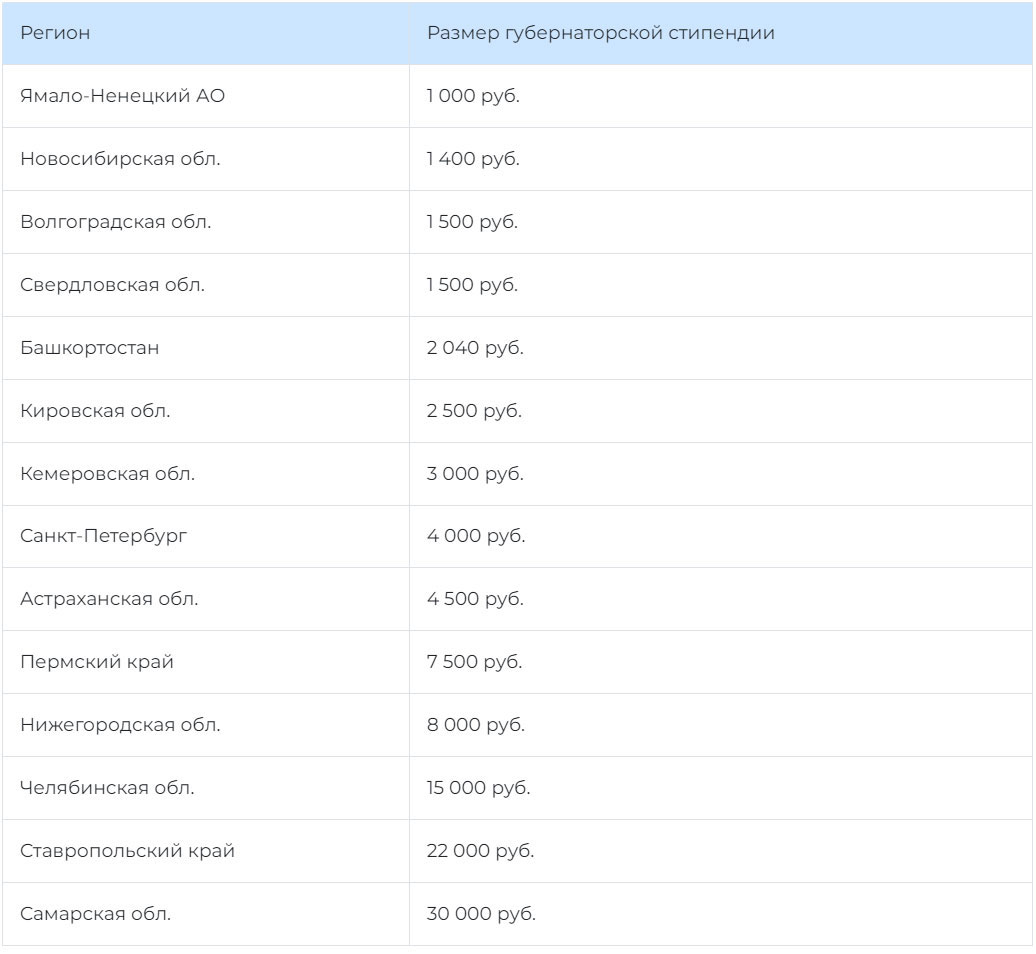Select the 'Кемеровская обл.' cell
The width and height of the screenshot is (1036, 954).
pos(107,474)
